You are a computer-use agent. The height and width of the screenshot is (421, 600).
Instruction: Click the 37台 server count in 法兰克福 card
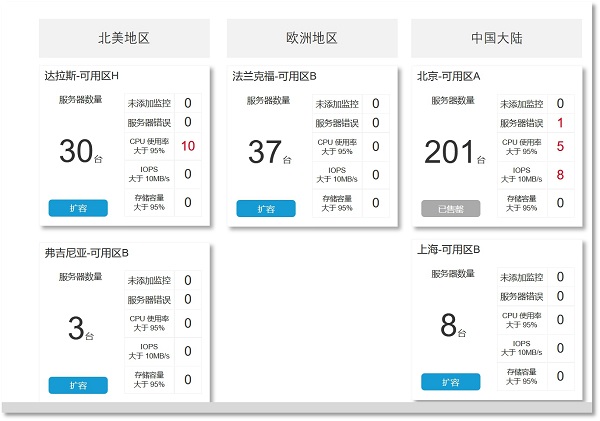point(264,152)
